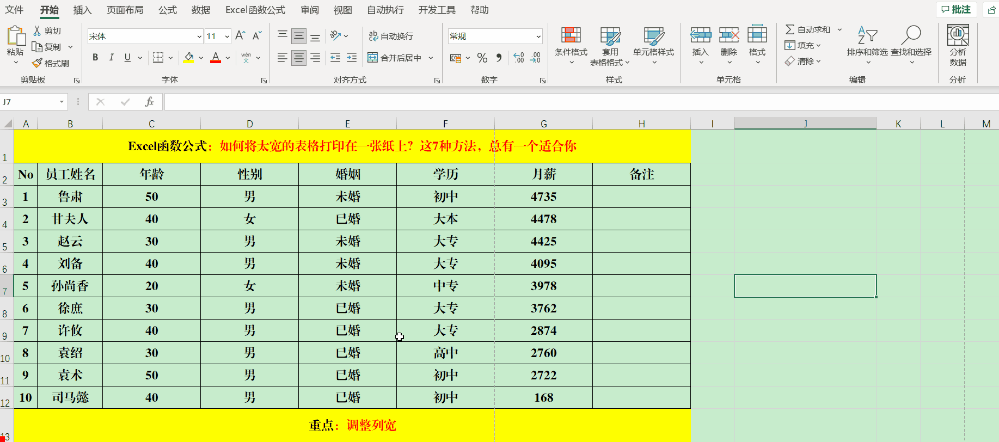Click Merge and Center (合并后居中) button
This screenshot has width=999, height=442.
point(400,58)
